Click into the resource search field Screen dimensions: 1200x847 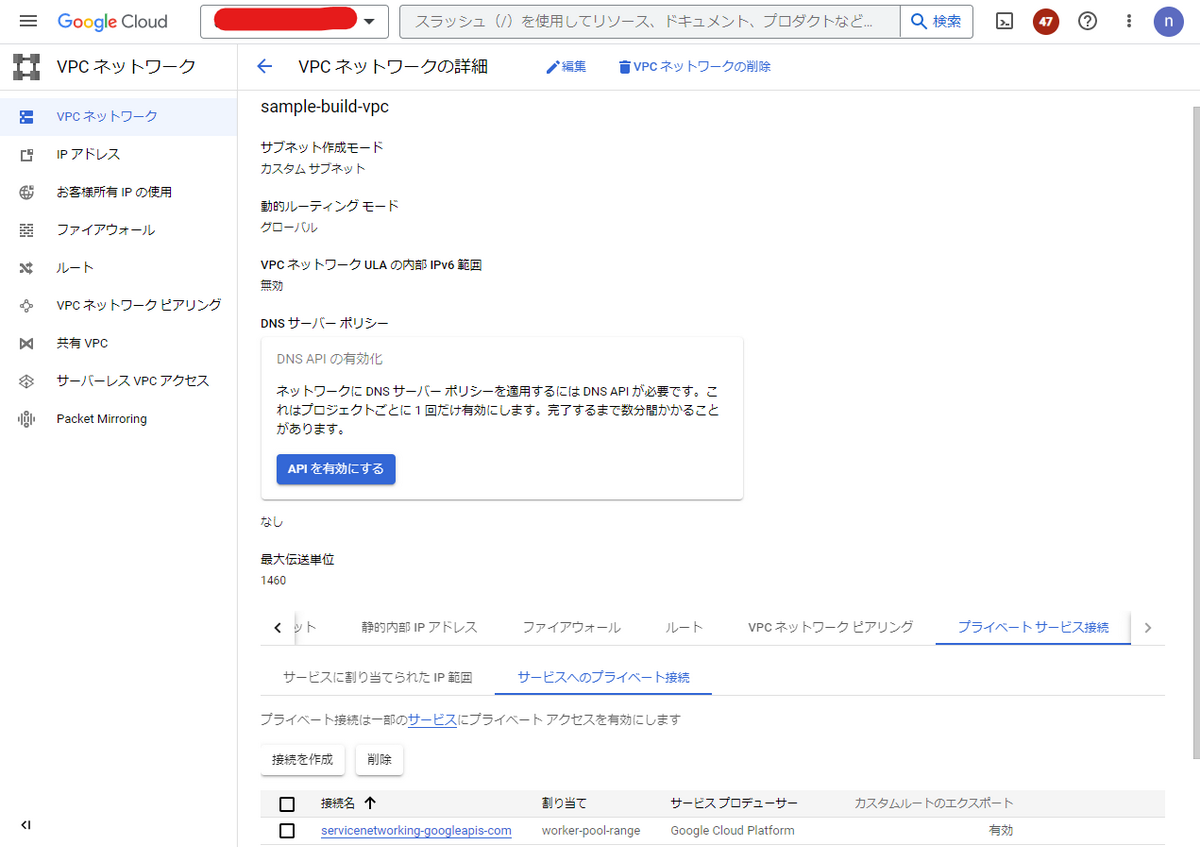[650, 21]
